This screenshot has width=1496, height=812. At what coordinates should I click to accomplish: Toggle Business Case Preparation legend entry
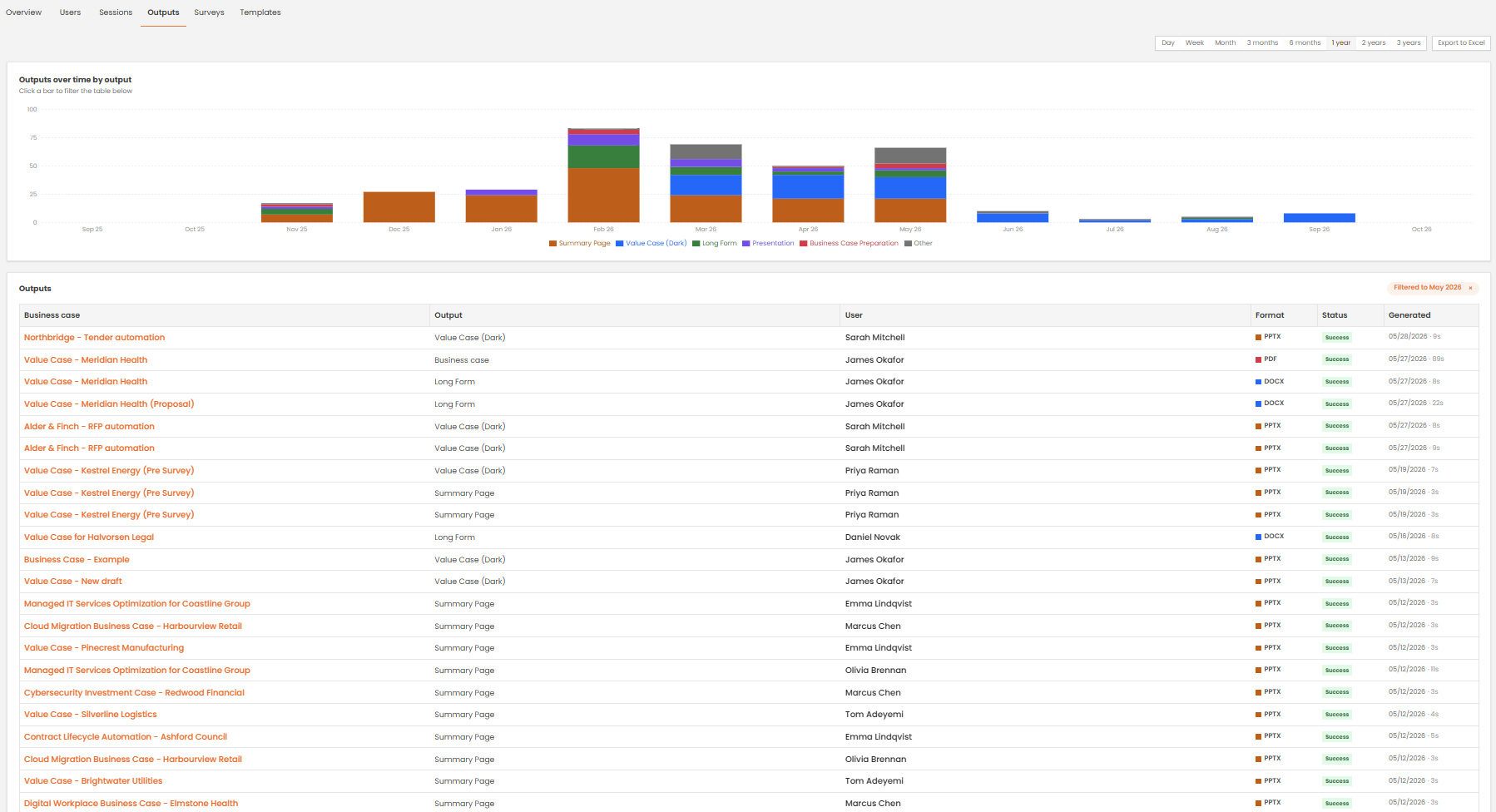coord(849,243)
